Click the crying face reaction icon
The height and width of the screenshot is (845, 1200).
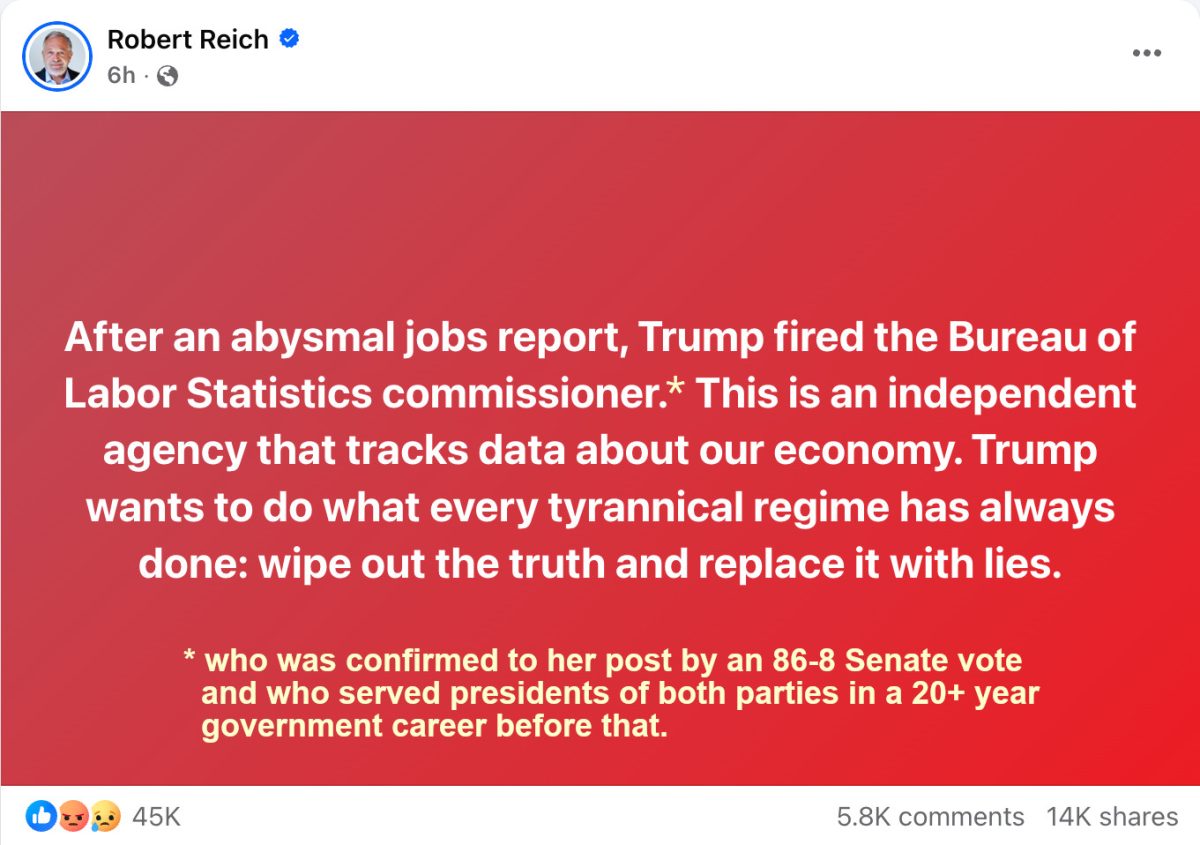(x=105, y=817)
